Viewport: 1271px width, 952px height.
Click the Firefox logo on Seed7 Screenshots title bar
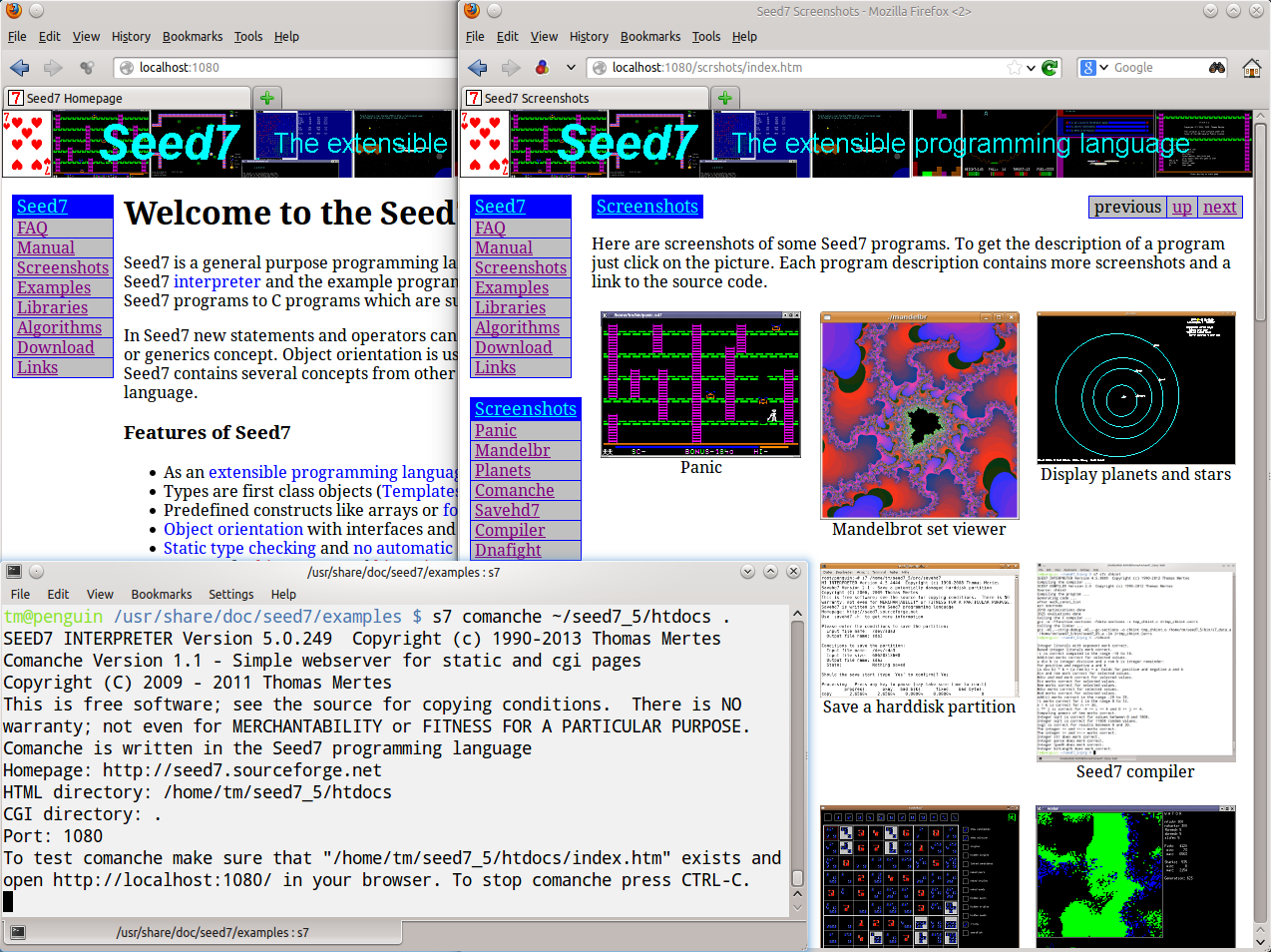tap(472, 11)
